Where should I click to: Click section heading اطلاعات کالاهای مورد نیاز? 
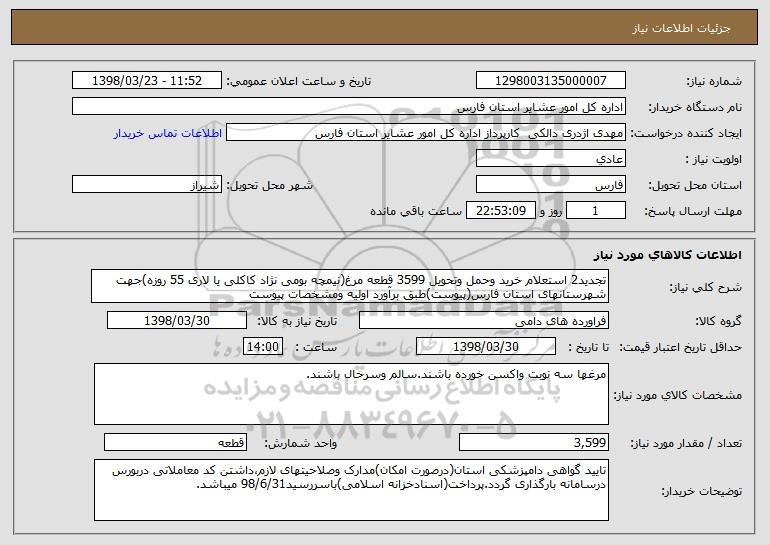668,255
